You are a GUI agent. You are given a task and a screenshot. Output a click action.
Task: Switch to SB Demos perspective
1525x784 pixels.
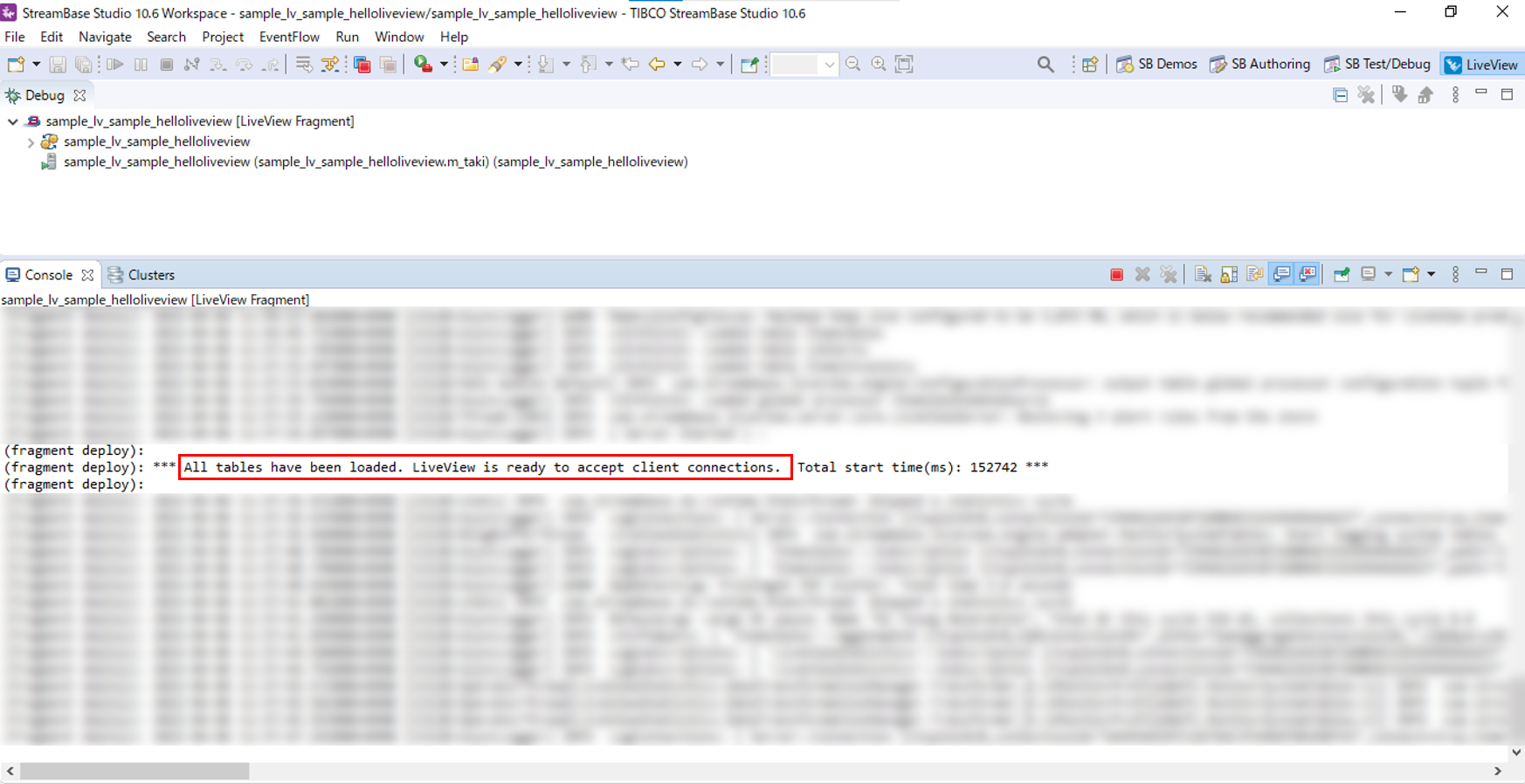click(x=1156, y=65)
